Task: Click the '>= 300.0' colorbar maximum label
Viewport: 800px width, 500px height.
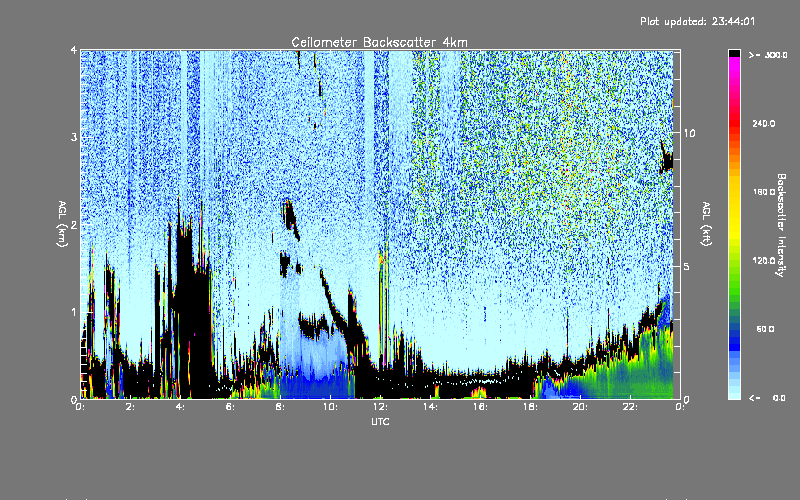Action: tap(768, 55)
